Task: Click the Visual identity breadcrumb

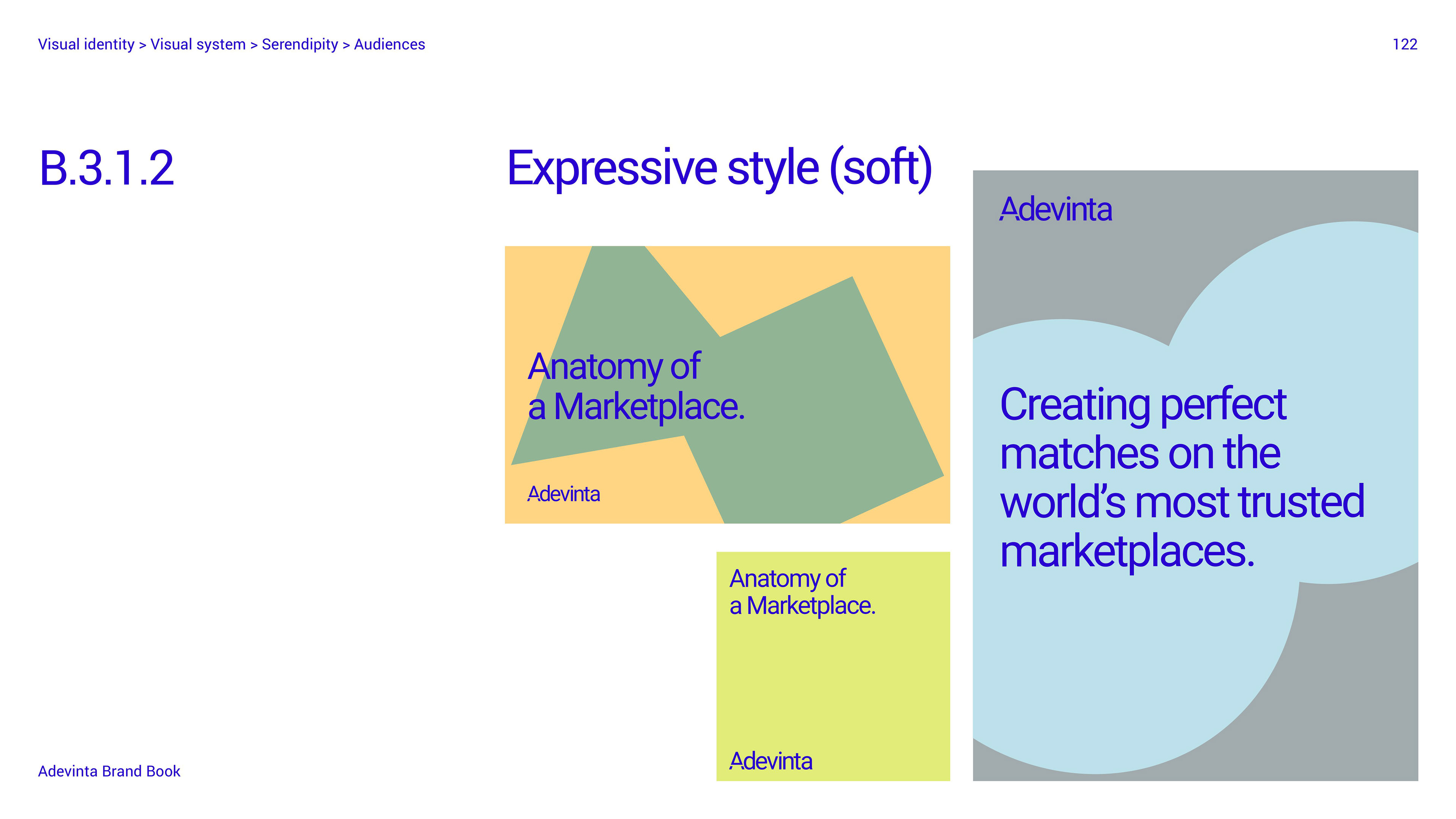Action: coord(86,44)
